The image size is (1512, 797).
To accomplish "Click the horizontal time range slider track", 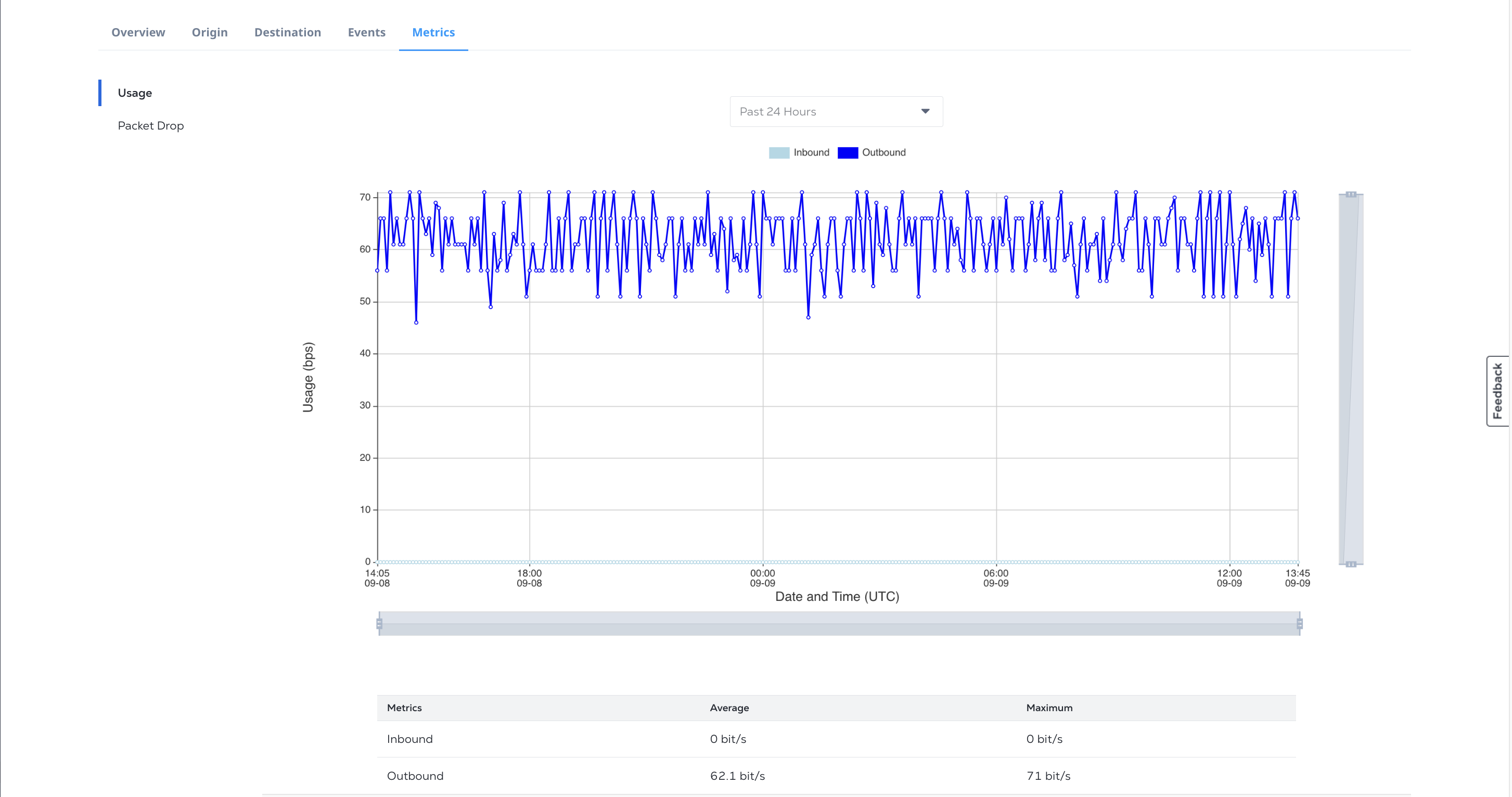I will [839, 623].
